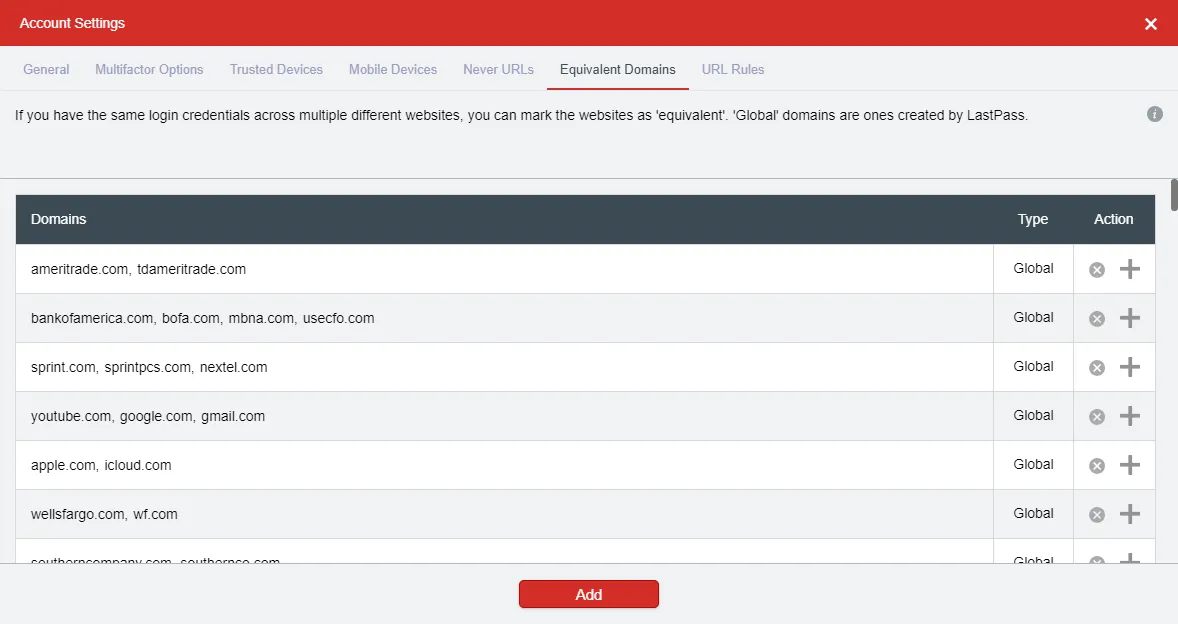Select the bankofamerica.com, bofa.com domains text
This screenshot has height=624, width=1178.
click(x=203, y=318)
